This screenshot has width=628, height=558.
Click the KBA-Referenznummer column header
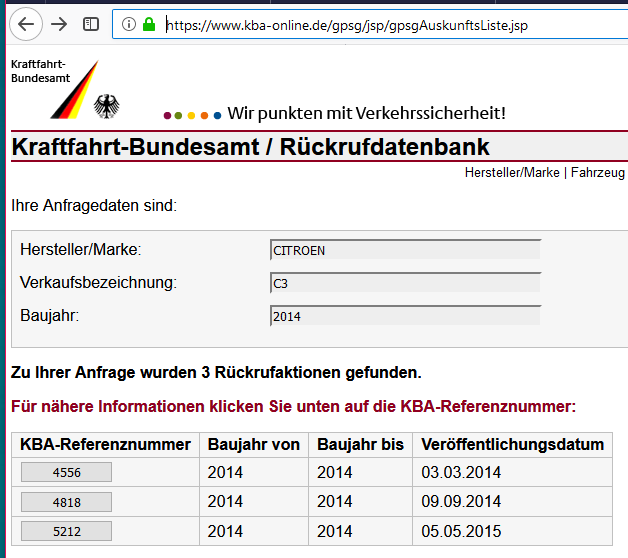[x=105, y=445]
